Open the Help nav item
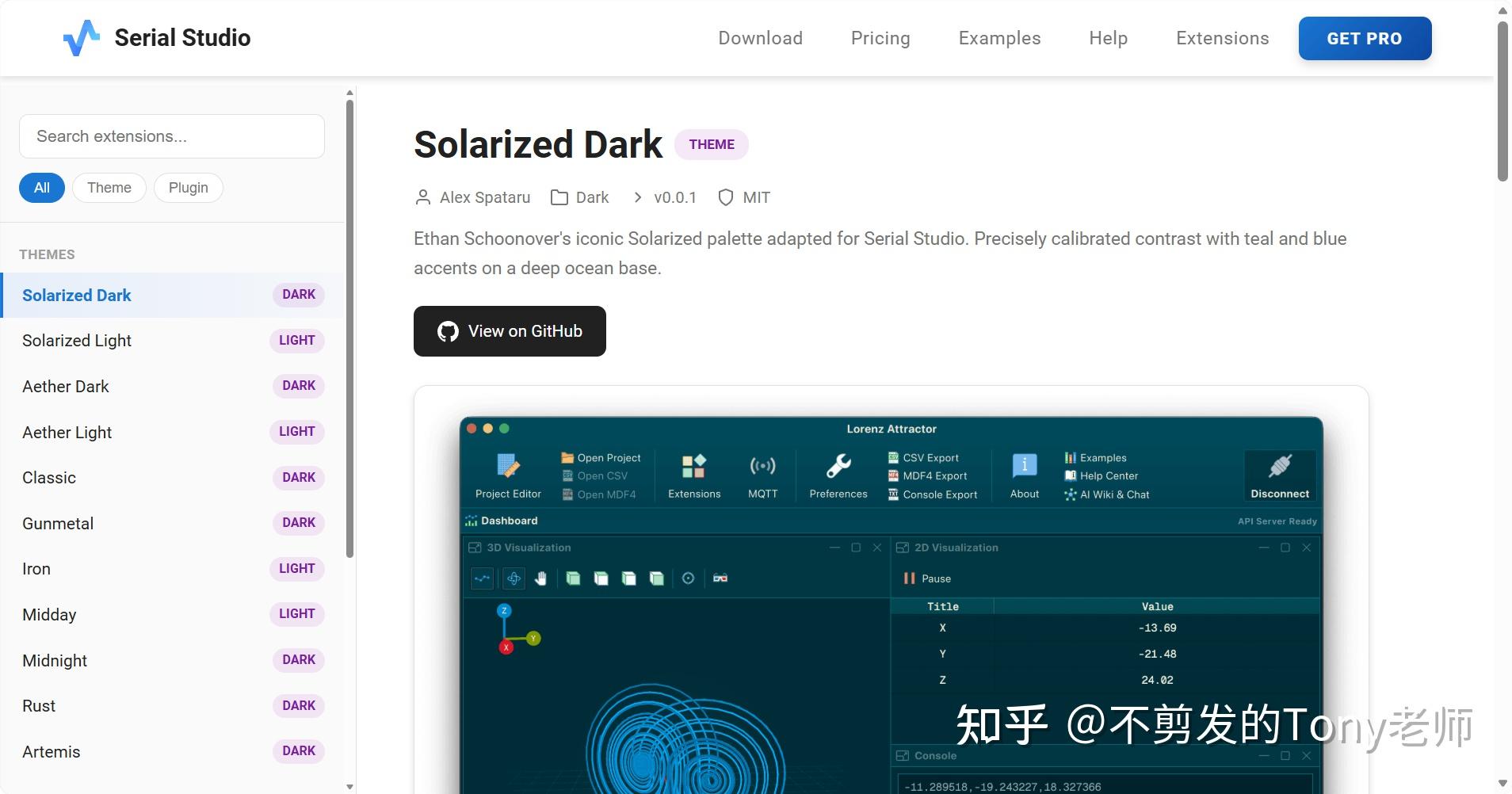 pyautogui.click(x=1109, y=38)
